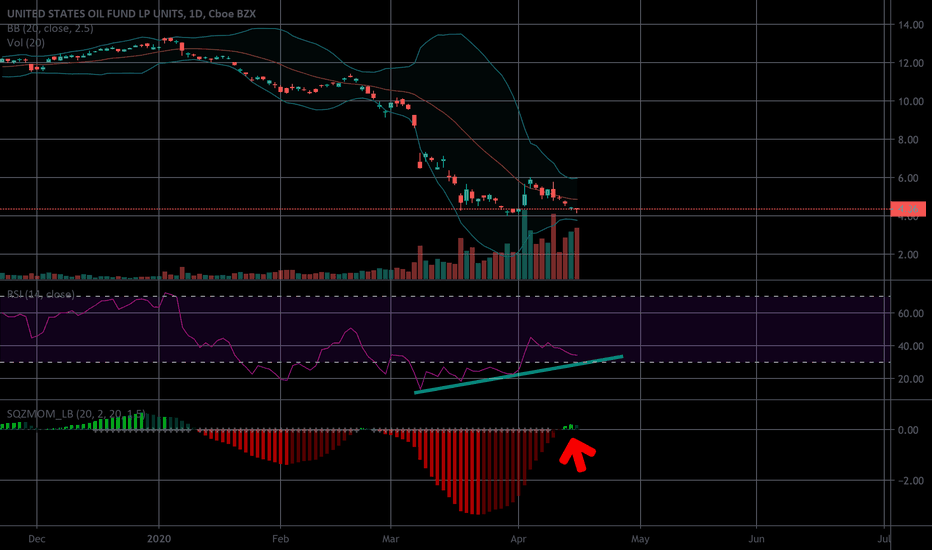Click the momentum 0.00 axis label

coord(908,430)
